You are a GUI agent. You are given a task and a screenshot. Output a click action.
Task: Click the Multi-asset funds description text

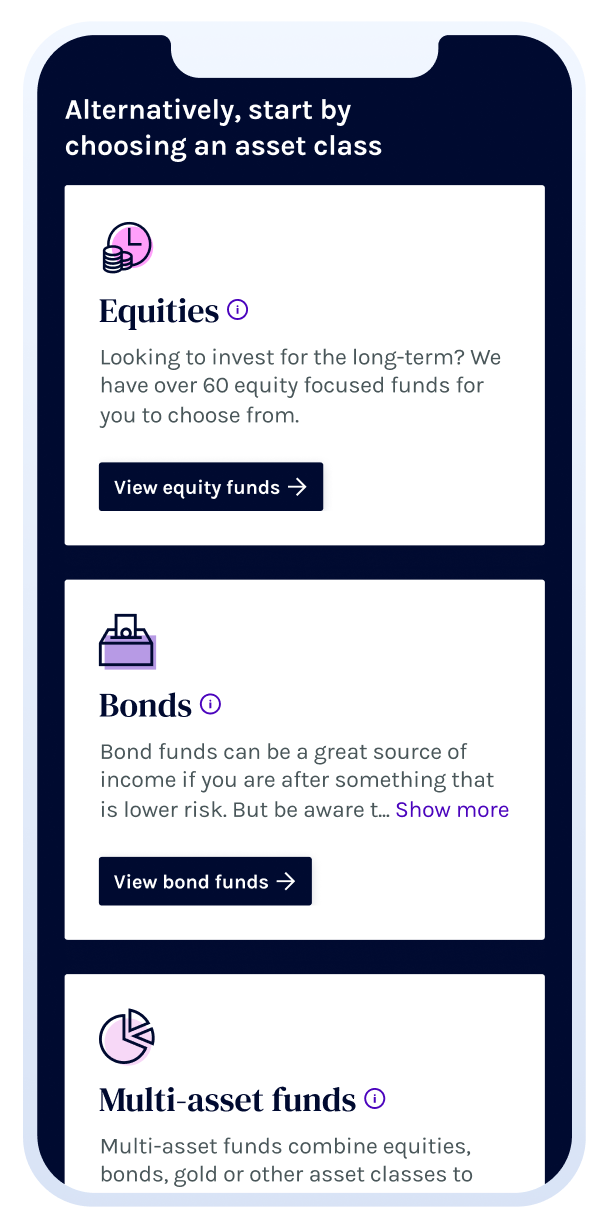click(x=286, y=1160)
